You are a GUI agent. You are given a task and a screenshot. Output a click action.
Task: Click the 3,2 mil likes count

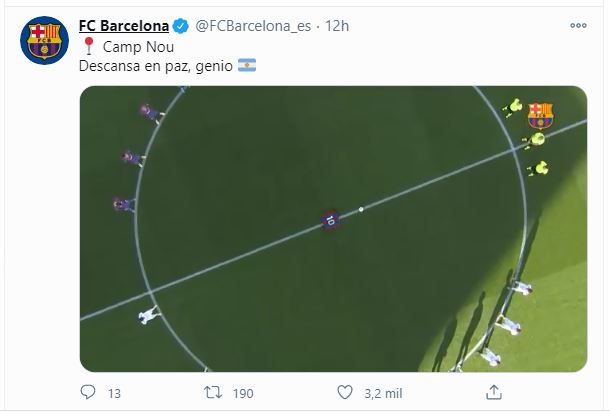383,394
